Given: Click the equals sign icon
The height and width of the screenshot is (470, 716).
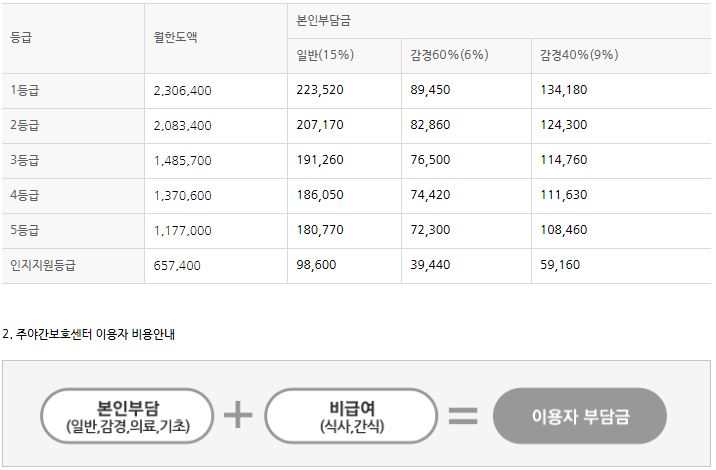Looking at the screenshot, I should coord(463,416).
